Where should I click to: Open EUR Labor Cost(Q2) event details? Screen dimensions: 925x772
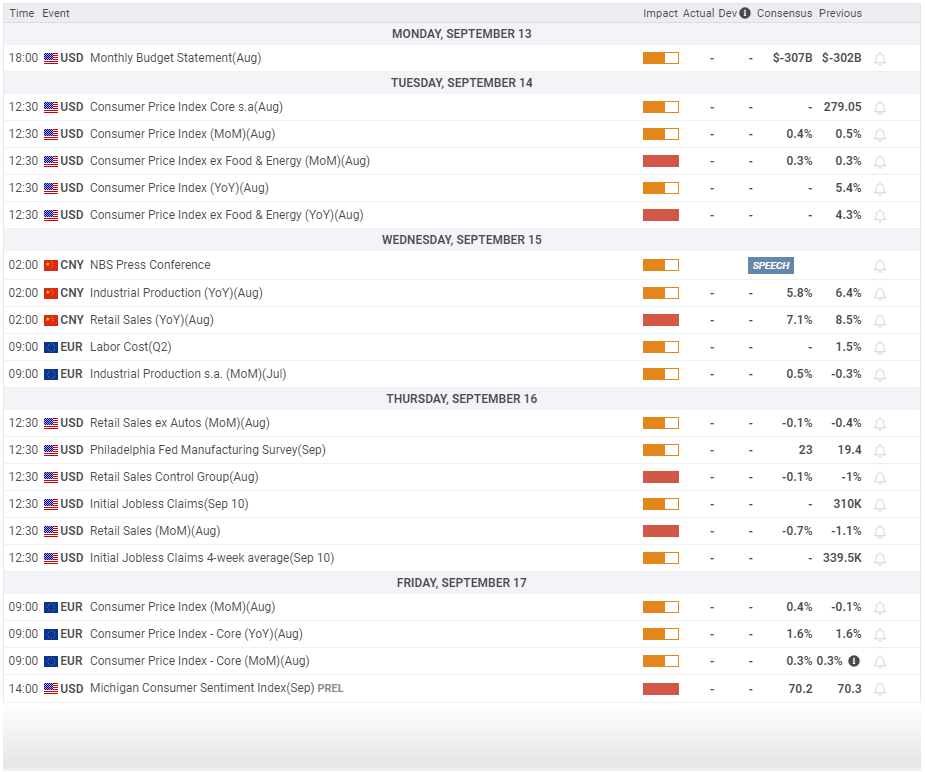click(130, 347)
